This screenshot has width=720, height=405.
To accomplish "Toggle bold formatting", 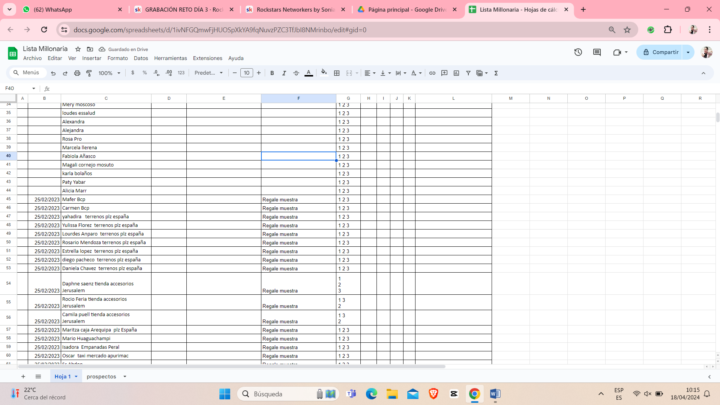I will pos(271,73).
